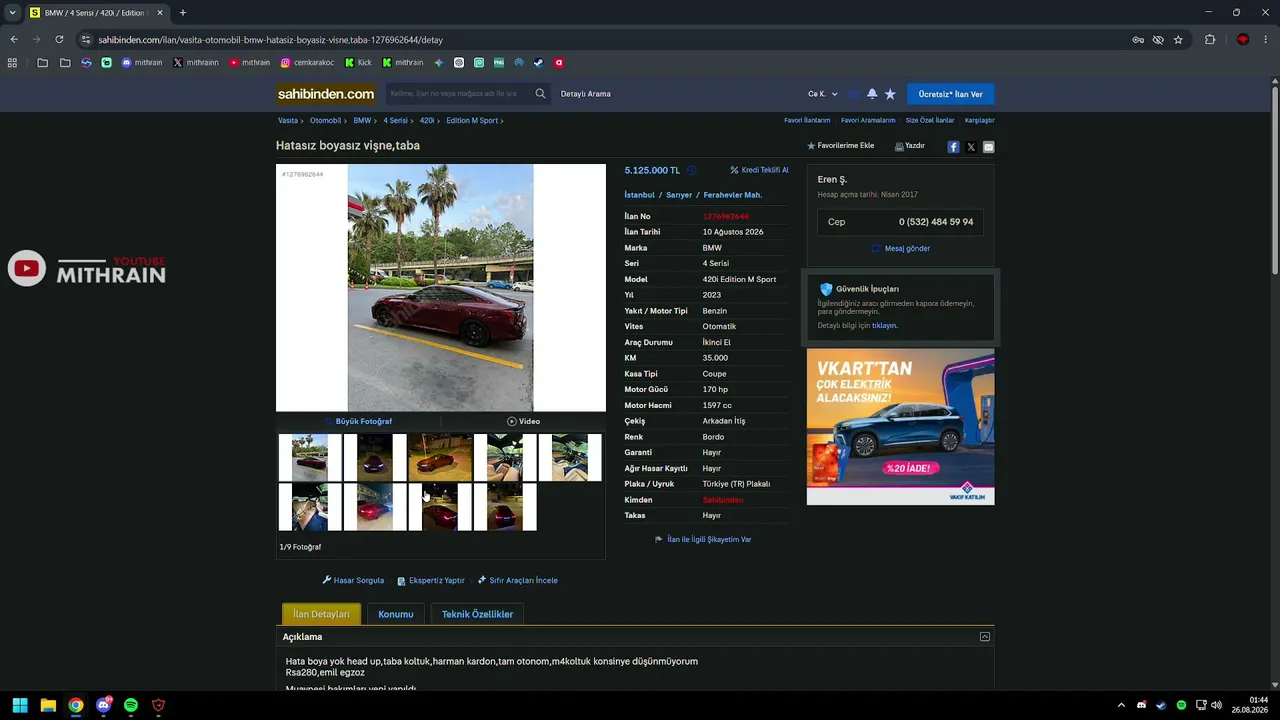Expand the Ce K. account dropdown
The image size is (1280, 720).
[x=823, y=94]
